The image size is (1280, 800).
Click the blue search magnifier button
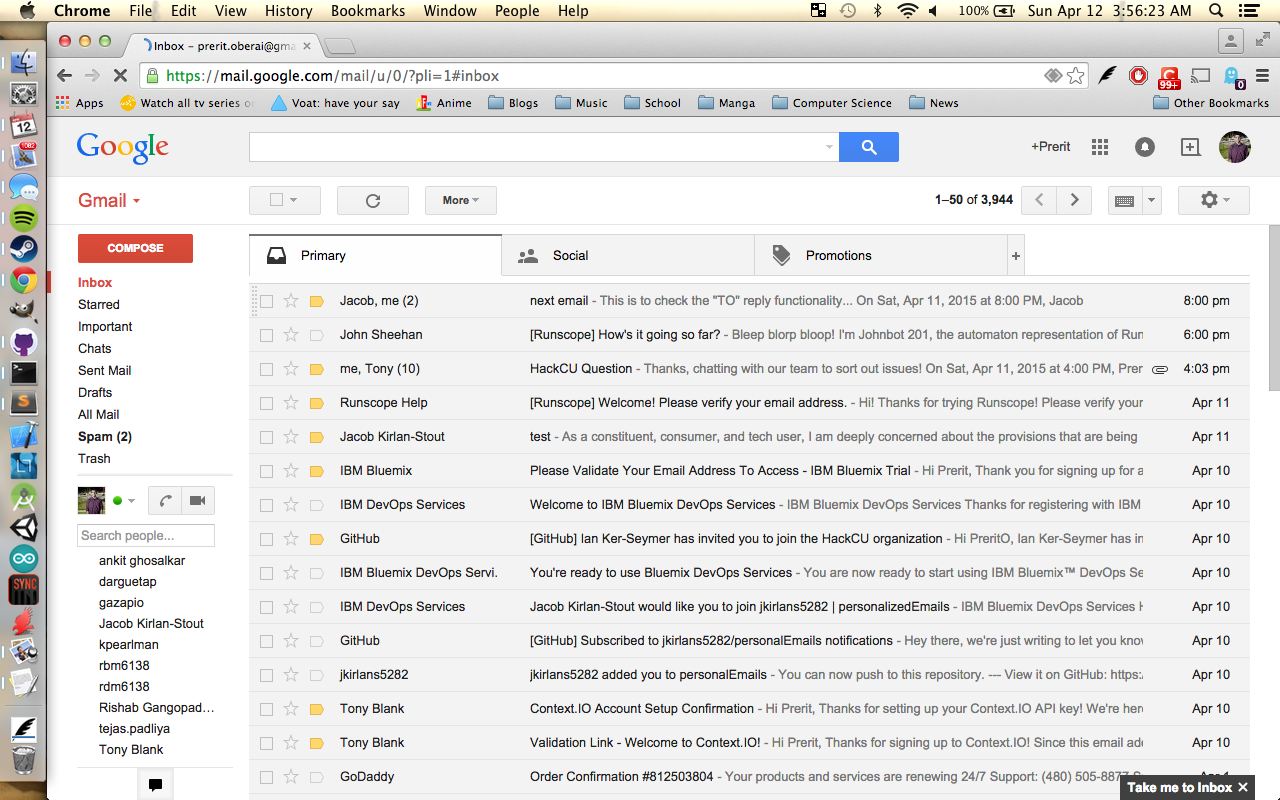pos(868,147)
